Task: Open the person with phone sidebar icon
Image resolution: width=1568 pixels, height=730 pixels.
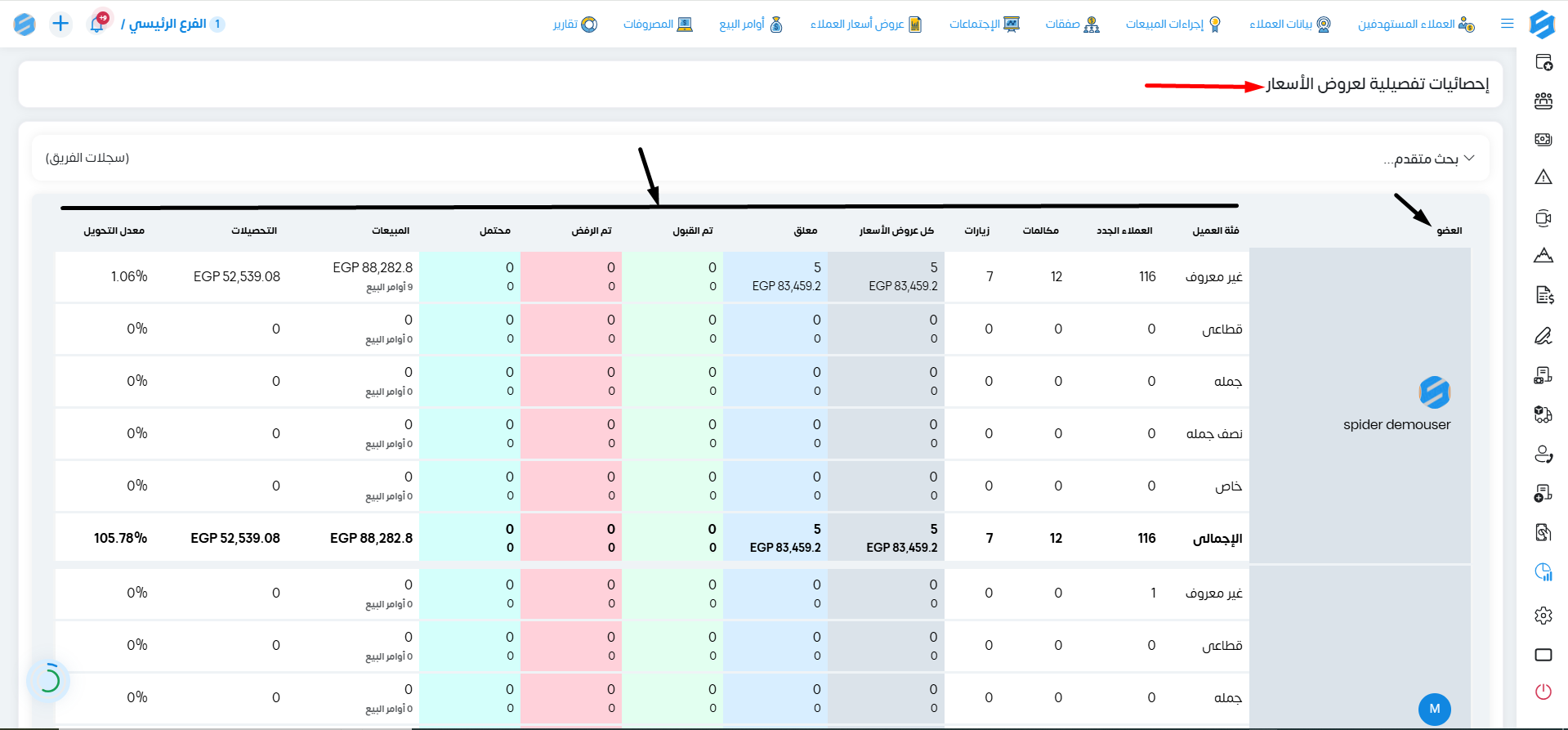Action: [x=1543, y=454]
